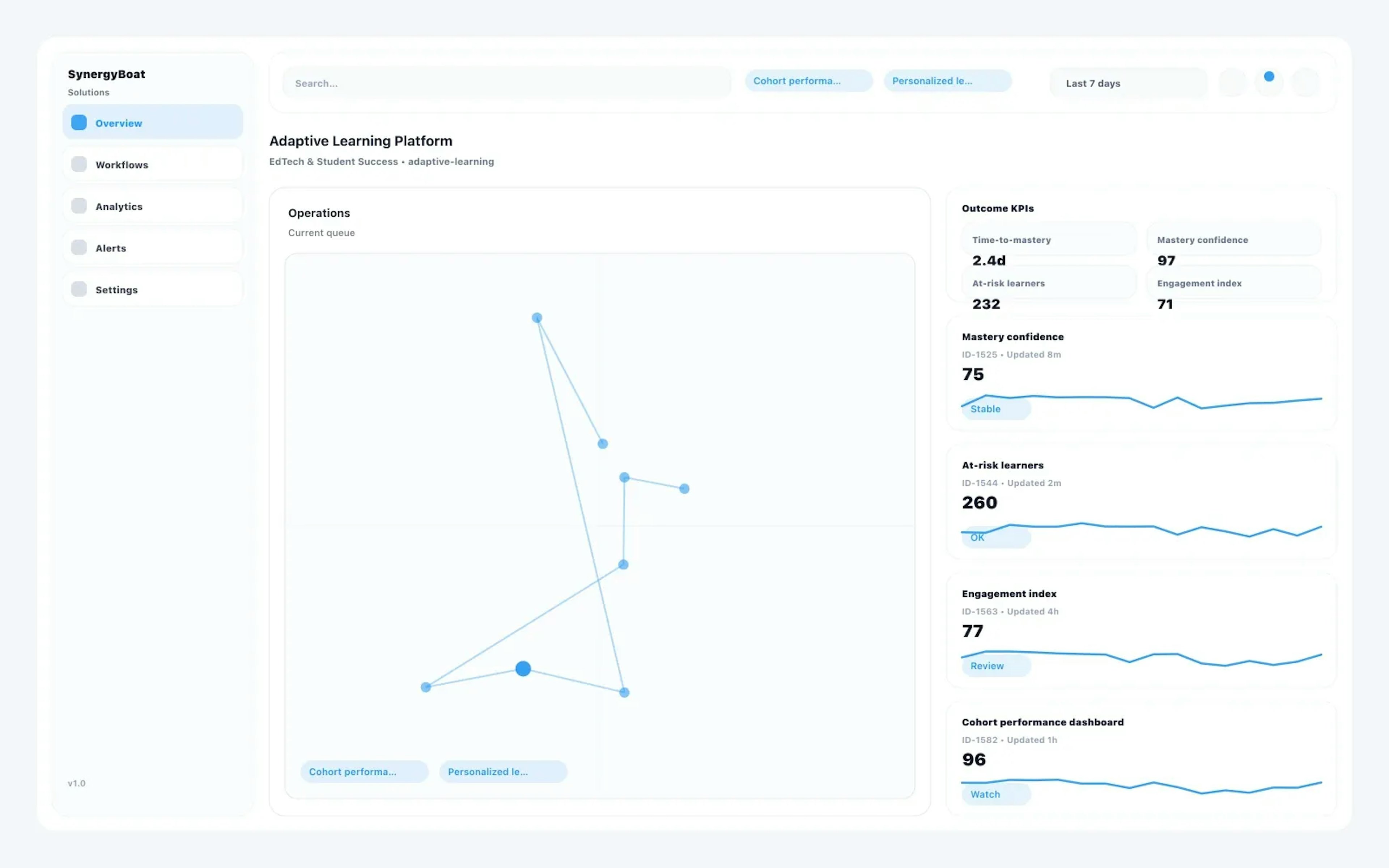This screenshot has width=1389, height=868.
Task: Click the Alerts icon in the sidebar
Action: (78, 247)
